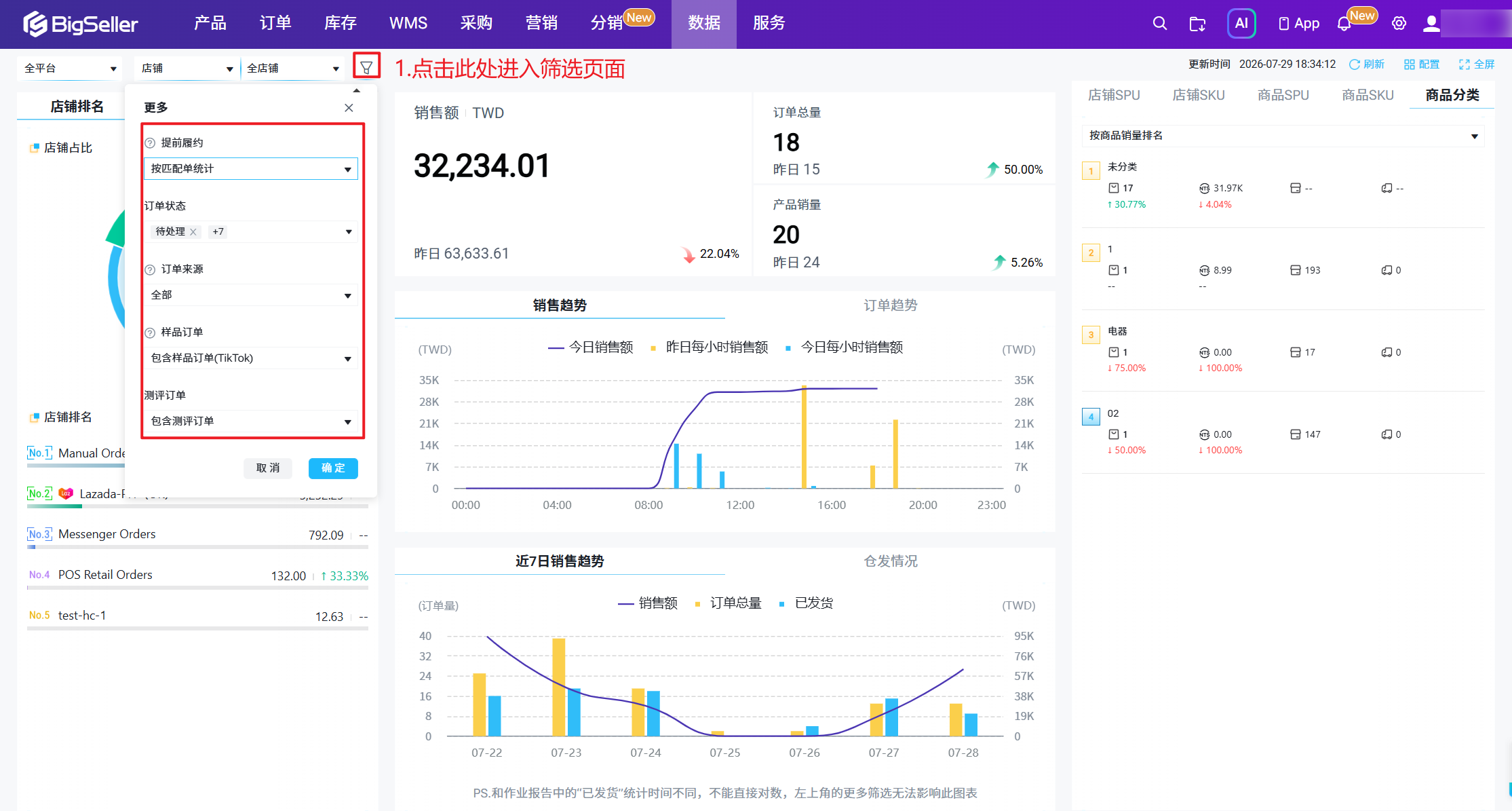
Task: Open the user profile avatar icon
Action: coord(1431,24)
